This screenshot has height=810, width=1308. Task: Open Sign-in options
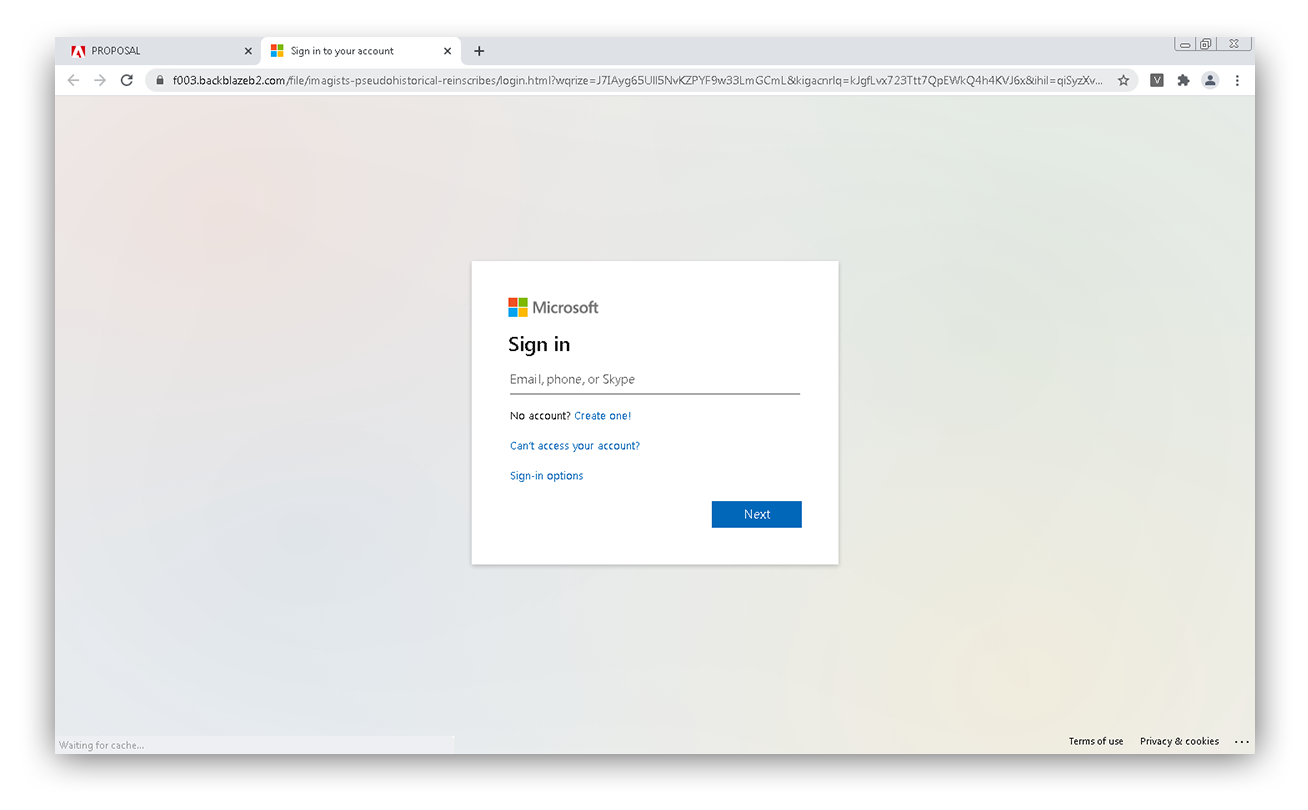[547, 476]
